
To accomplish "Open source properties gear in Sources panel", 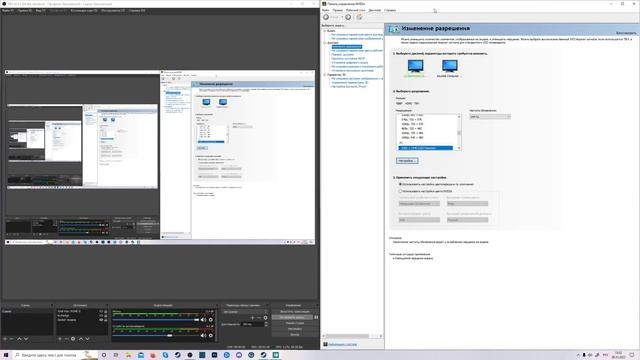I will pos(73,339).
